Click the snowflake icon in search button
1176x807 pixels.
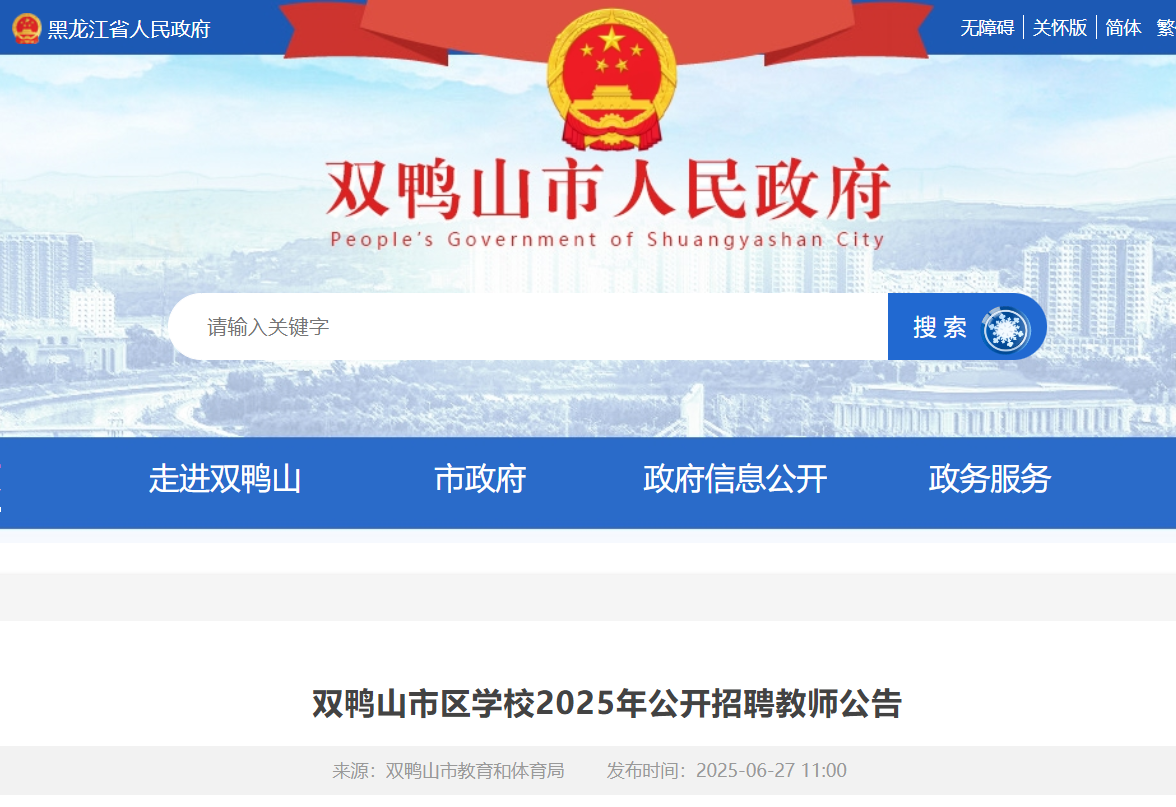point(1006,329)
